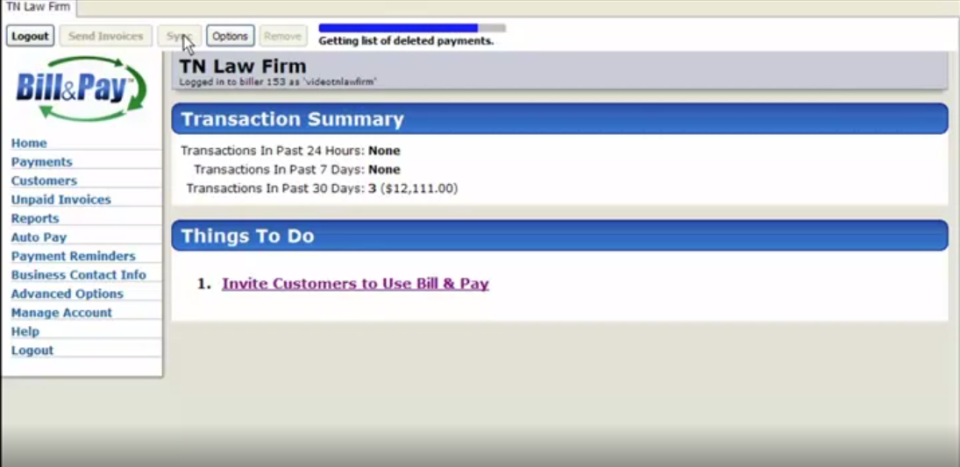Click the $12,111.00 amount
The width and height of the screenshot is (960, 467).
419,189
